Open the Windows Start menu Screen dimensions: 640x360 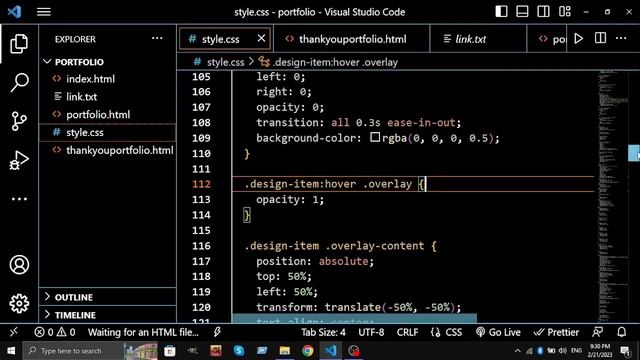coord(11,351)
